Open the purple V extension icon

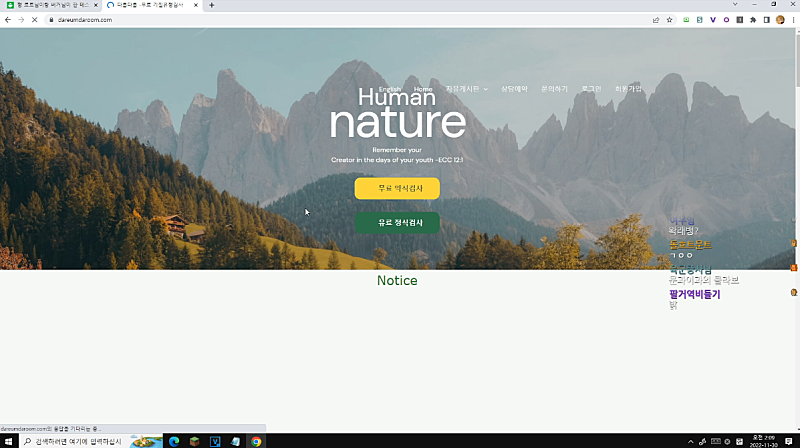coord(713,20)
